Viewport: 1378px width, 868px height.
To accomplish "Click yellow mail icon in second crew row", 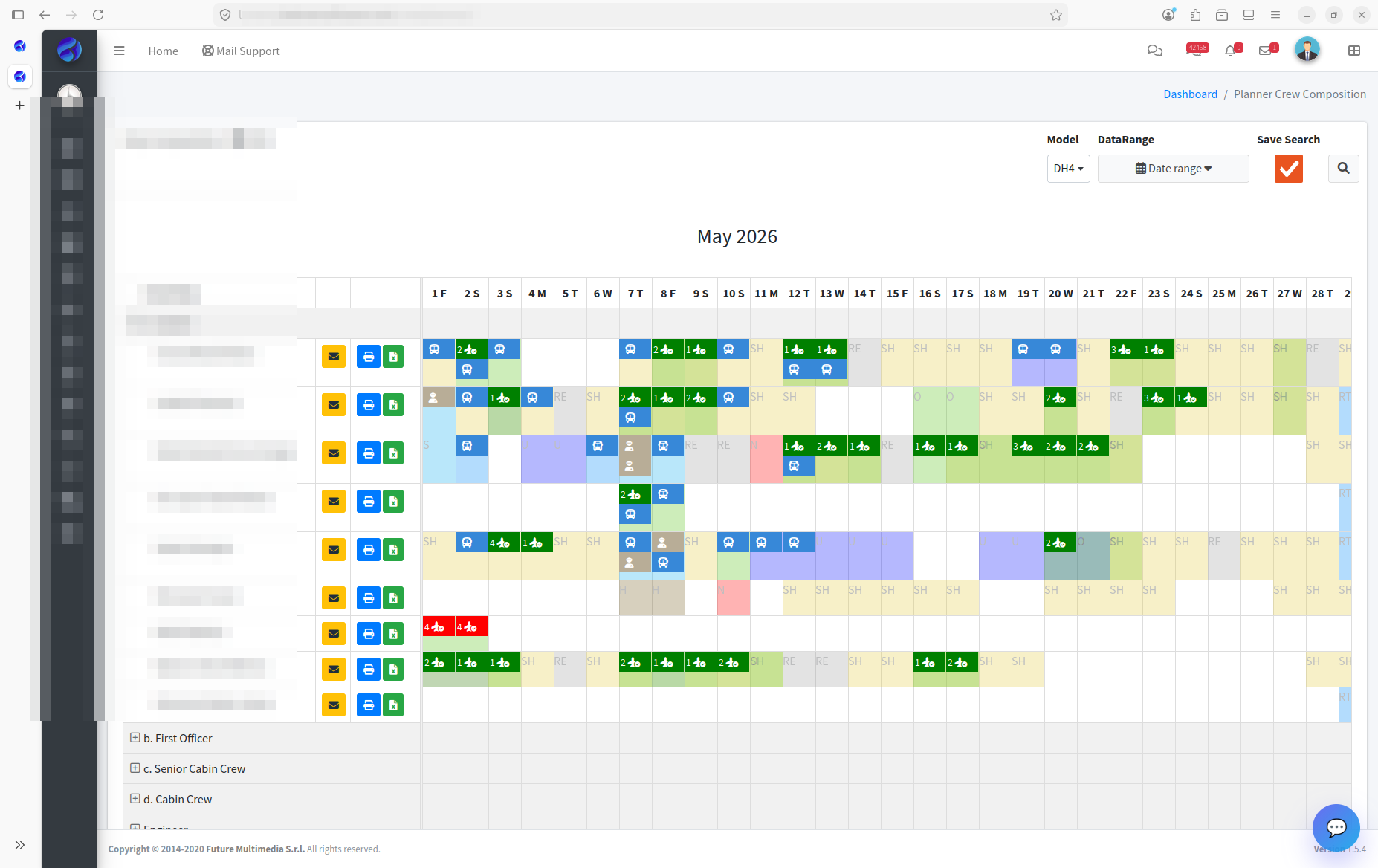I will 334,405.
